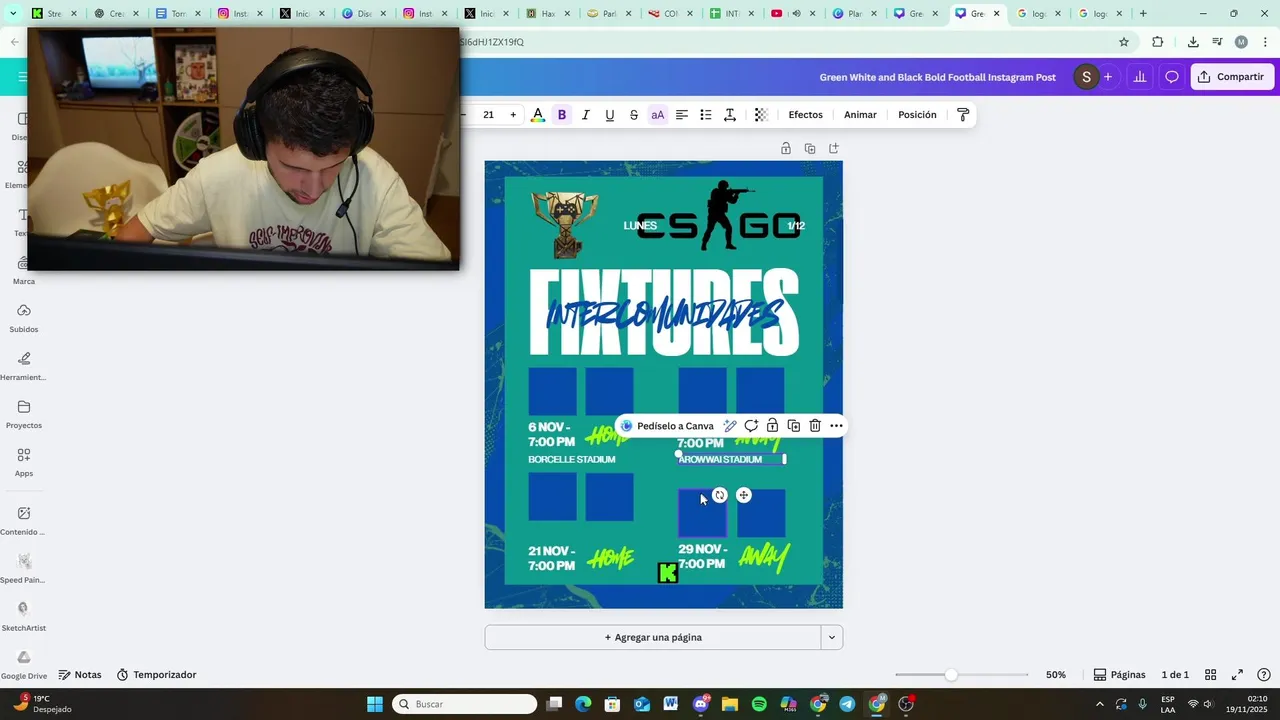Select the BORCELLE STADIUM text

572,460
